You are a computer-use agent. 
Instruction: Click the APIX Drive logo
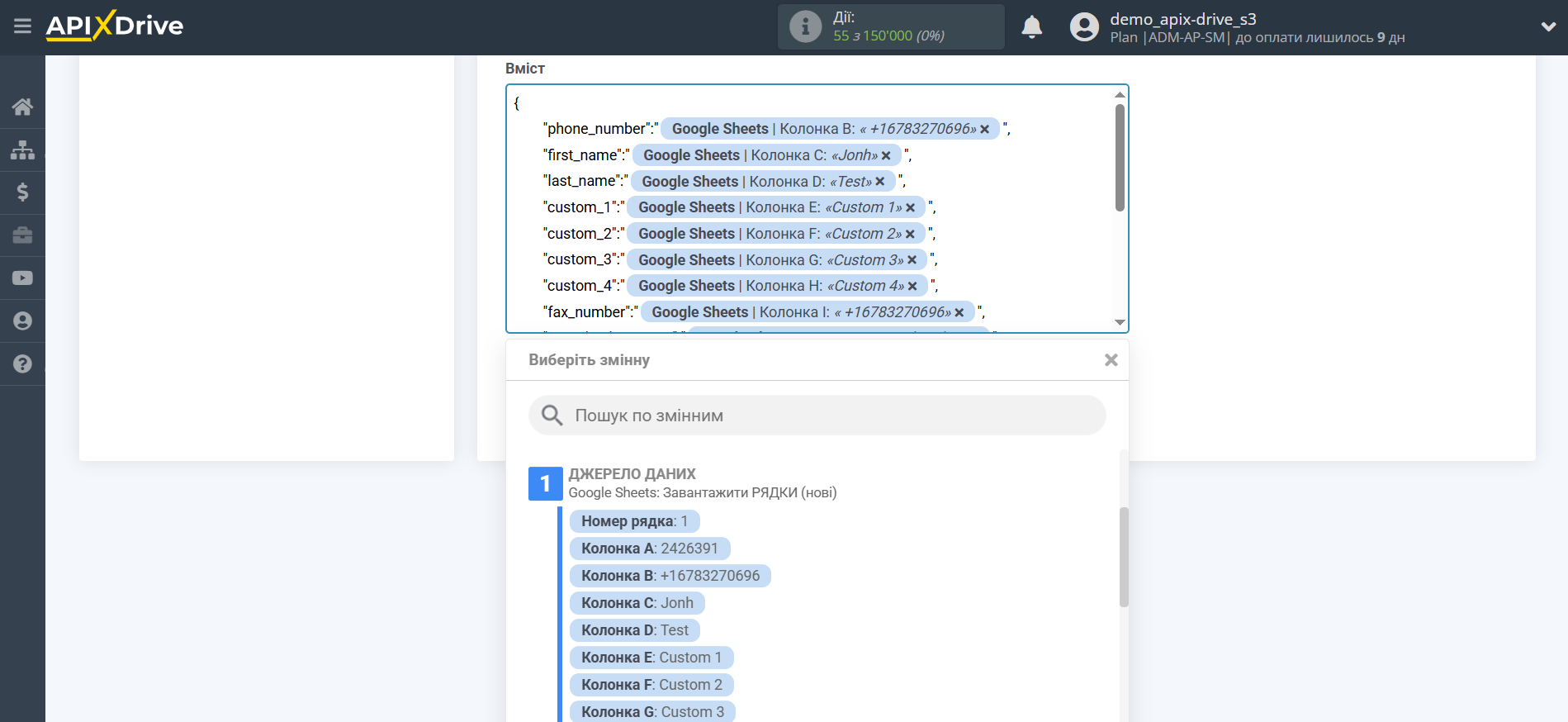115,26
